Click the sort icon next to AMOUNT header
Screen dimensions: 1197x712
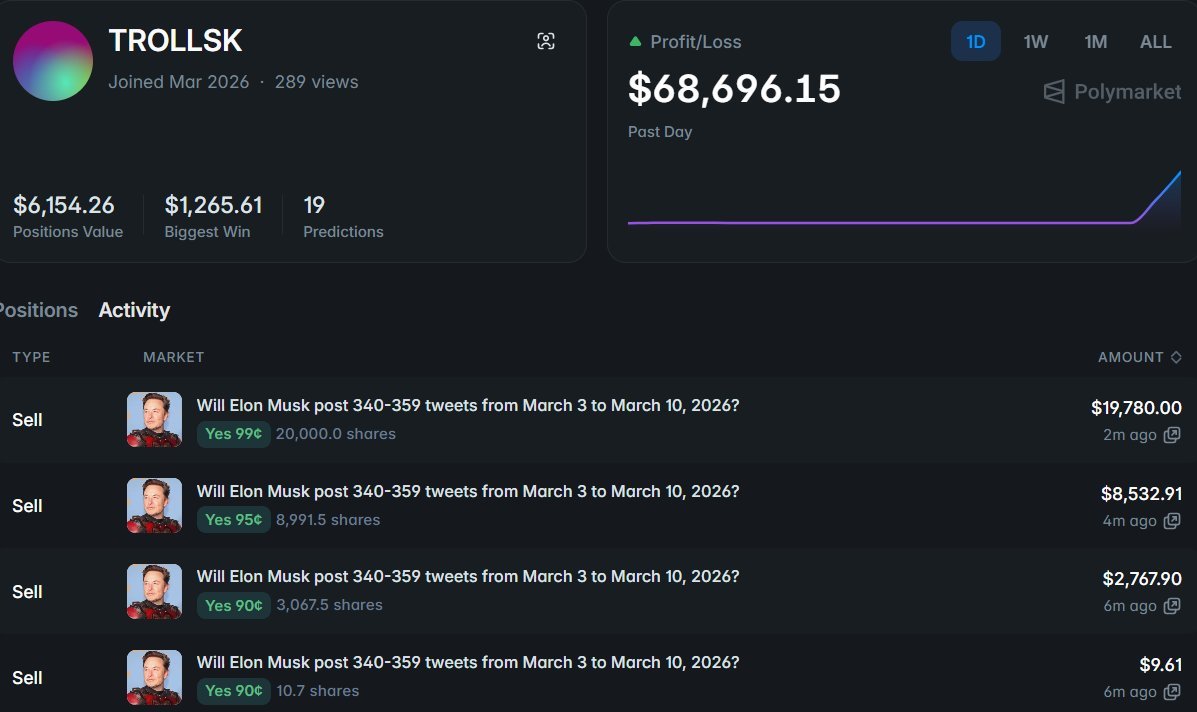pos(1175,357)
